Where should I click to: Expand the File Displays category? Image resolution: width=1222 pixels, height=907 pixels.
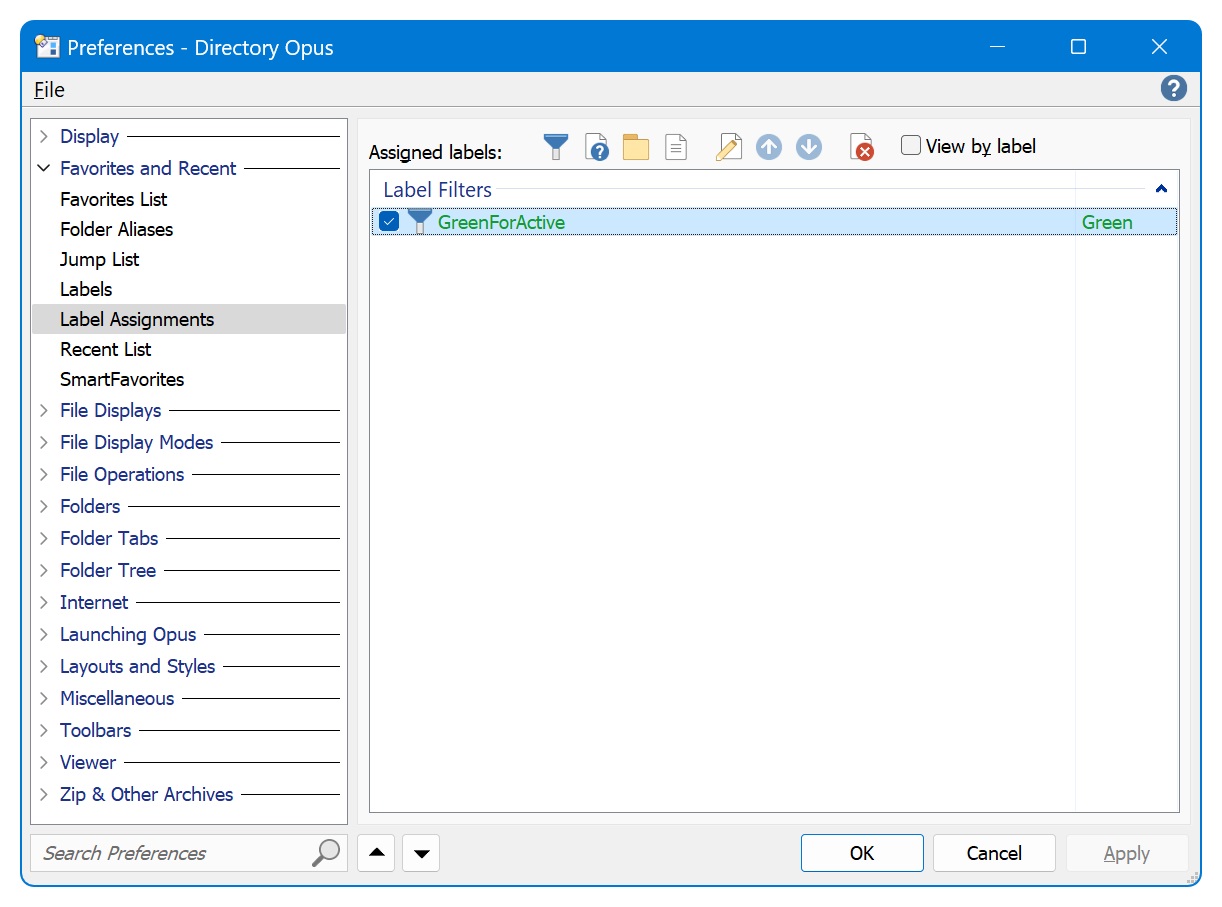pos(44,410)
